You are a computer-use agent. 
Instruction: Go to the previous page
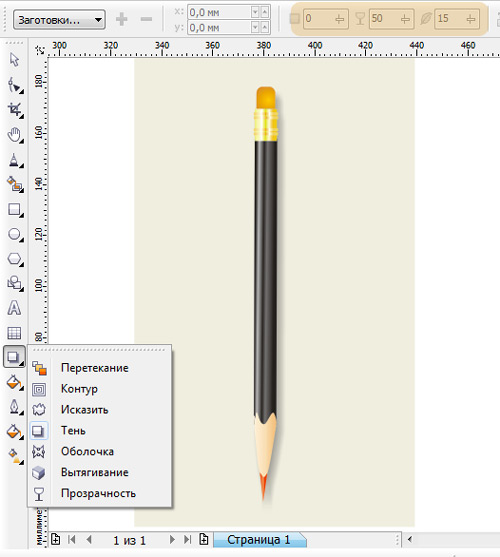point(89,540)
